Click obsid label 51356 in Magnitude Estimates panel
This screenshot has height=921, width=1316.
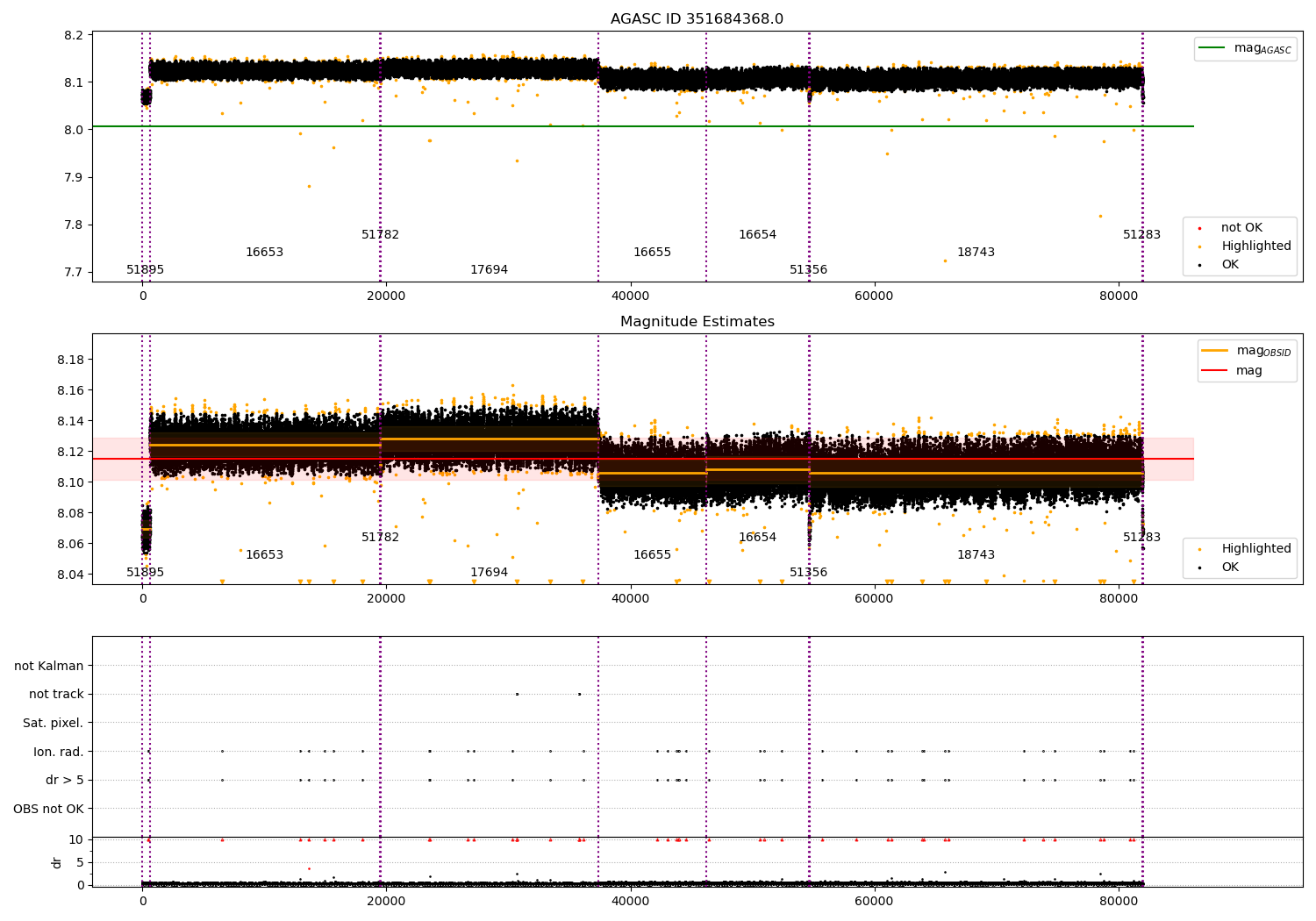click(808, 573)
